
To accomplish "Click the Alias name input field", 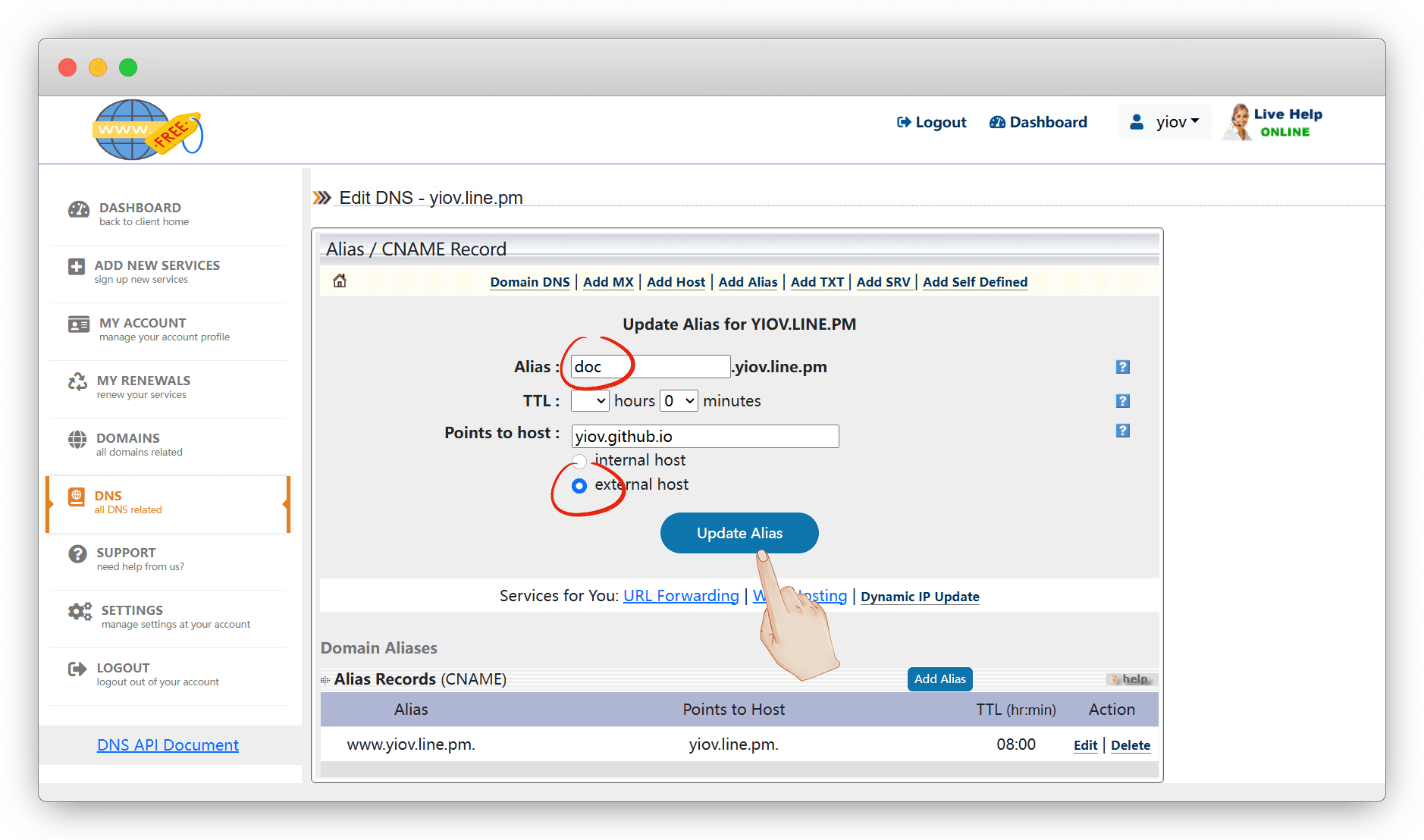I will point(650,367).
